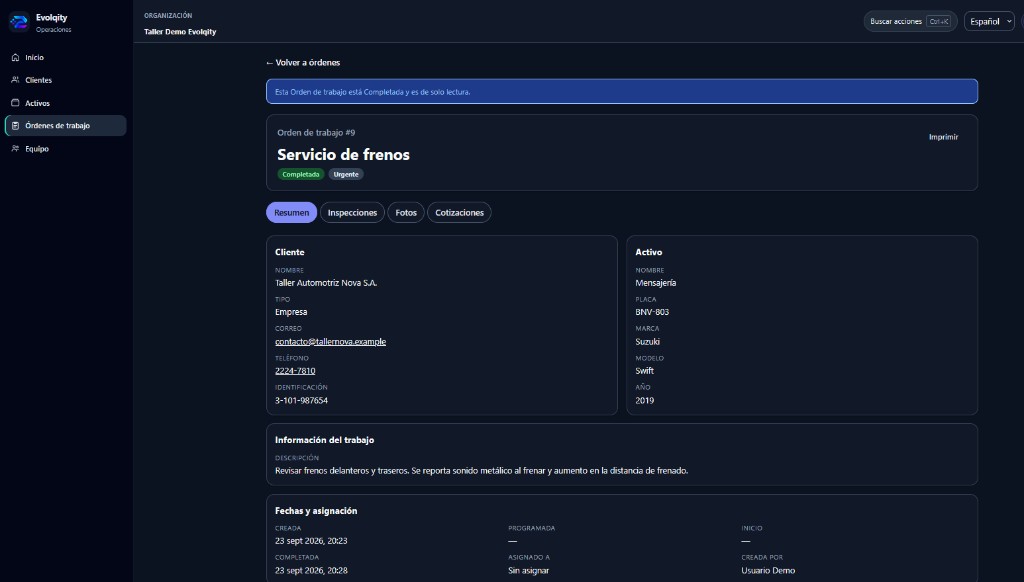The image size is (1024, 582).
Task: Click the contacto@tallernova.example email link
Action: 330,342
